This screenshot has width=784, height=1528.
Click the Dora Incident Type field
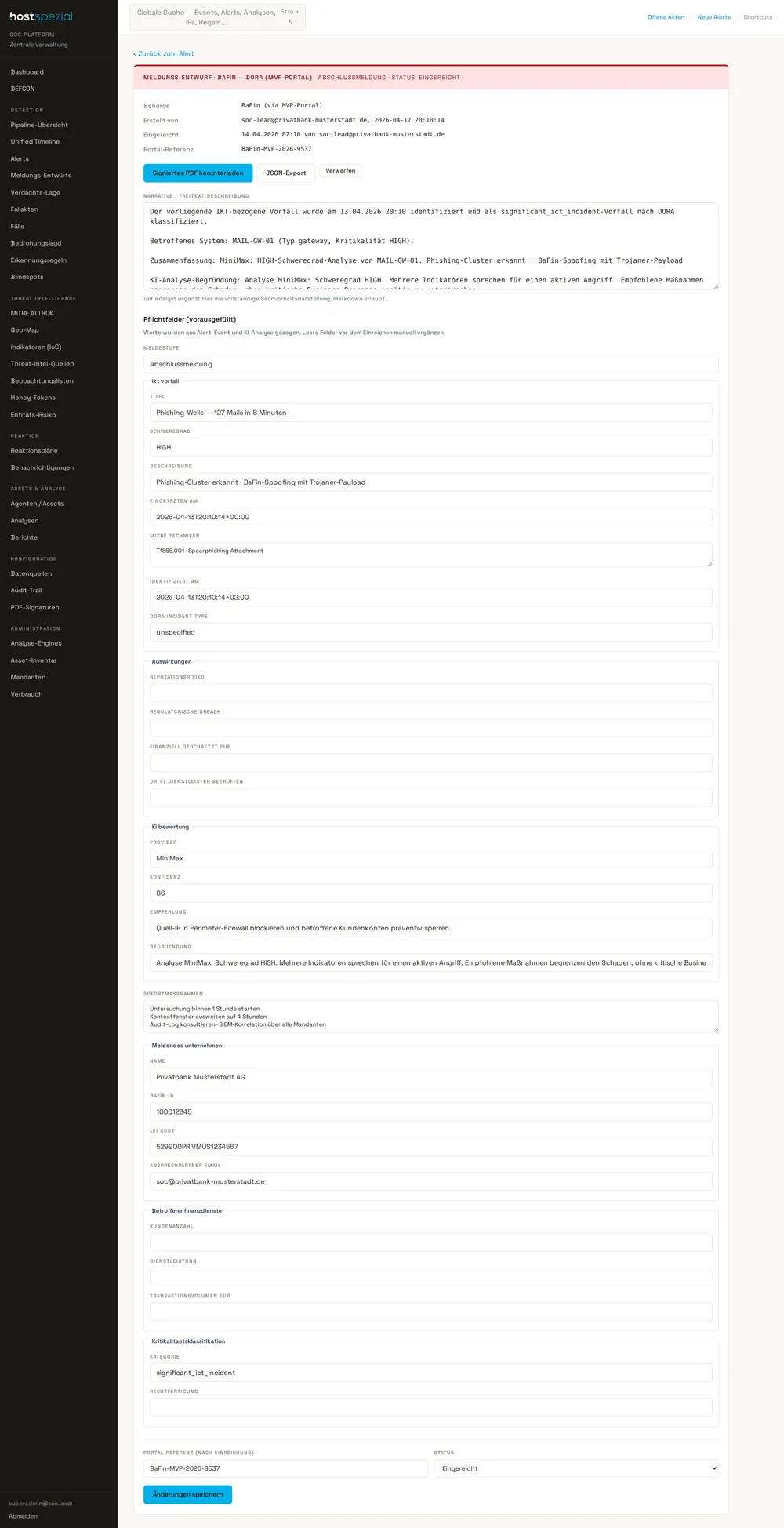point(431,632)
